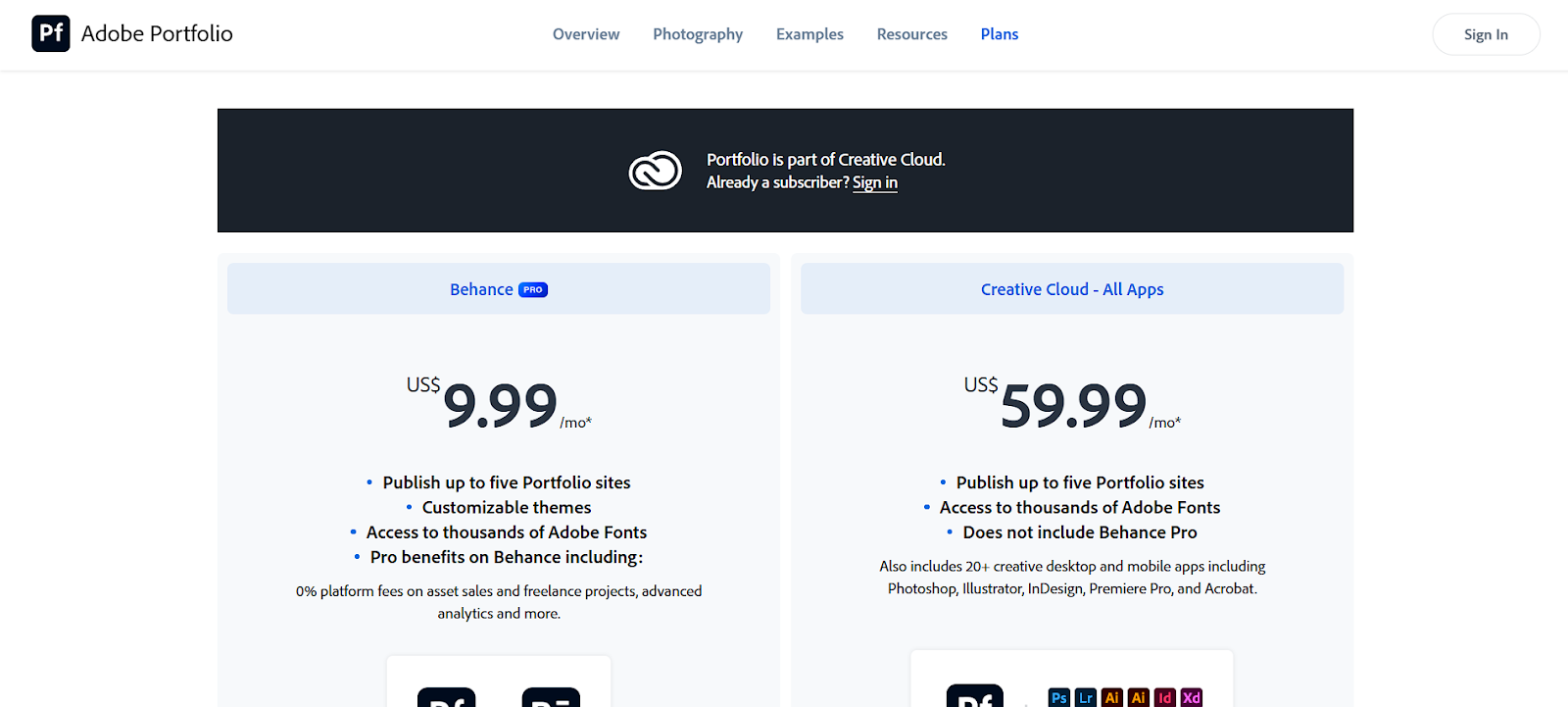Open the Overview nav item
This screenshot has width=1568, height=707.
click(x=586, y=34)
